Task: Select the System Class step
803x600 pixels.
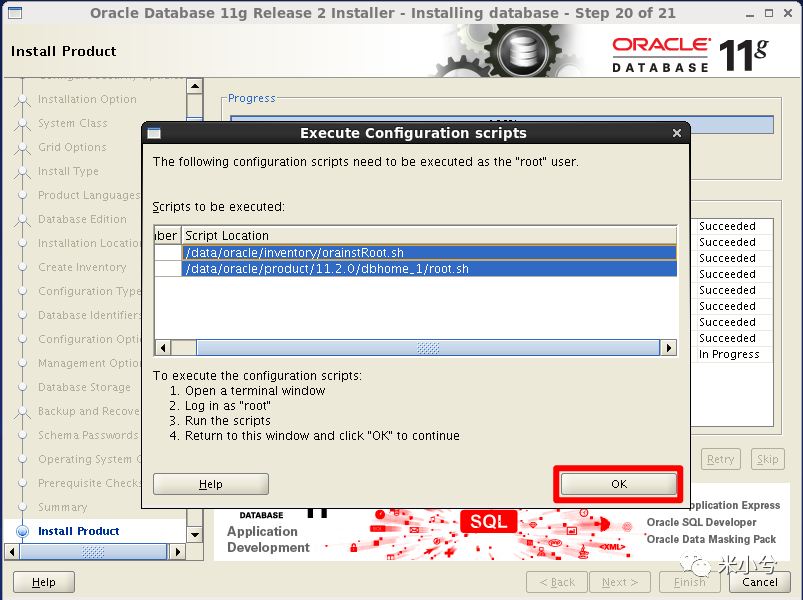Action: pos(73,123)
